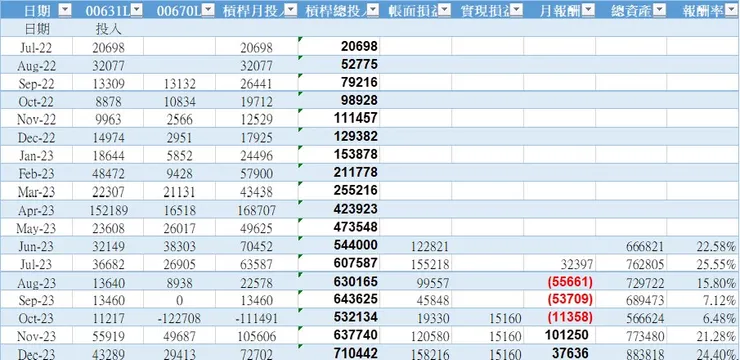Select paper gain cell 122821
This screenshot has height=360, width=740.
click(416, 246)
